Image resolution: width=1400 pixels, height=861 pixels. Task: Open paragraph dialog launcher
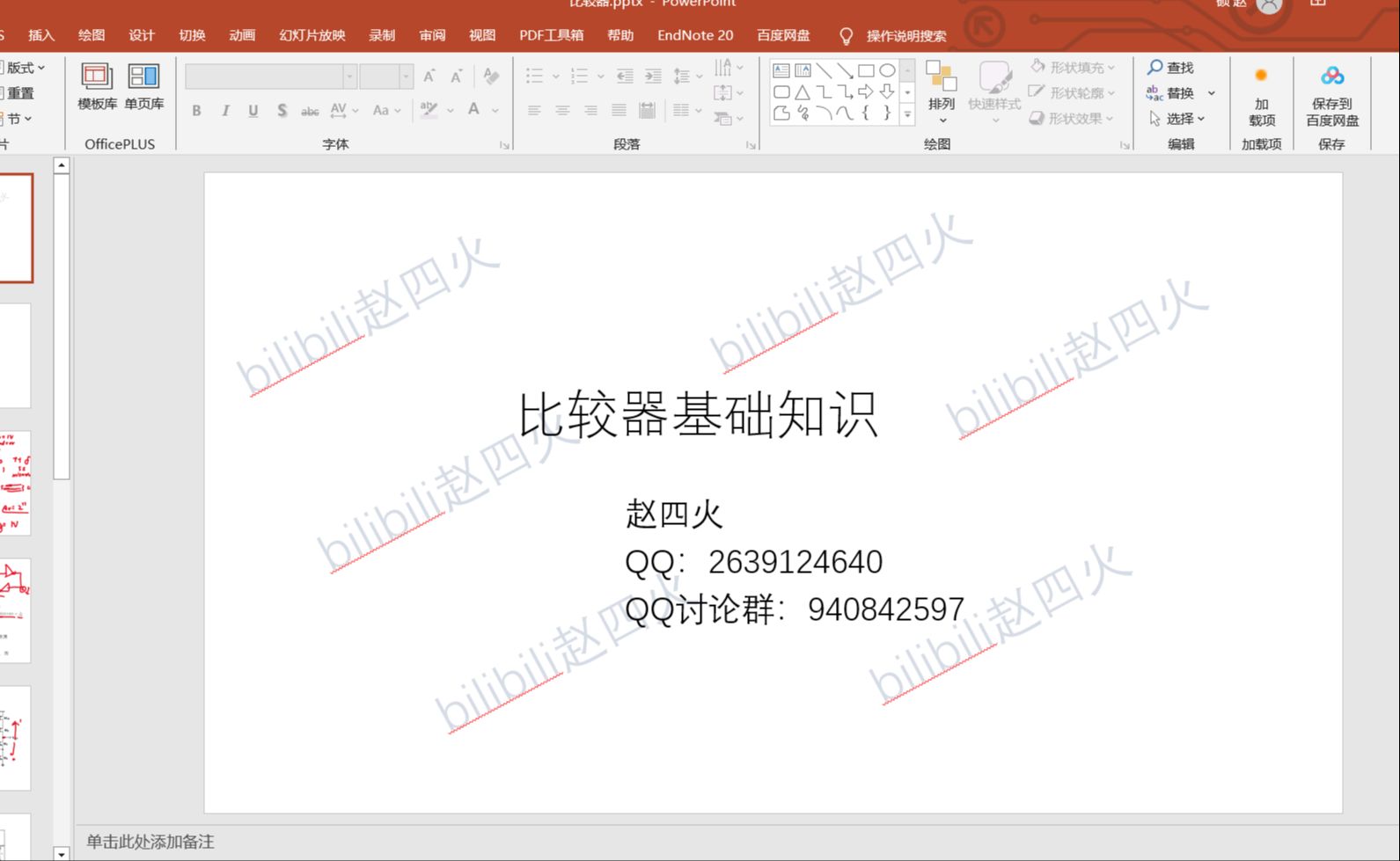tap(751, 145)
